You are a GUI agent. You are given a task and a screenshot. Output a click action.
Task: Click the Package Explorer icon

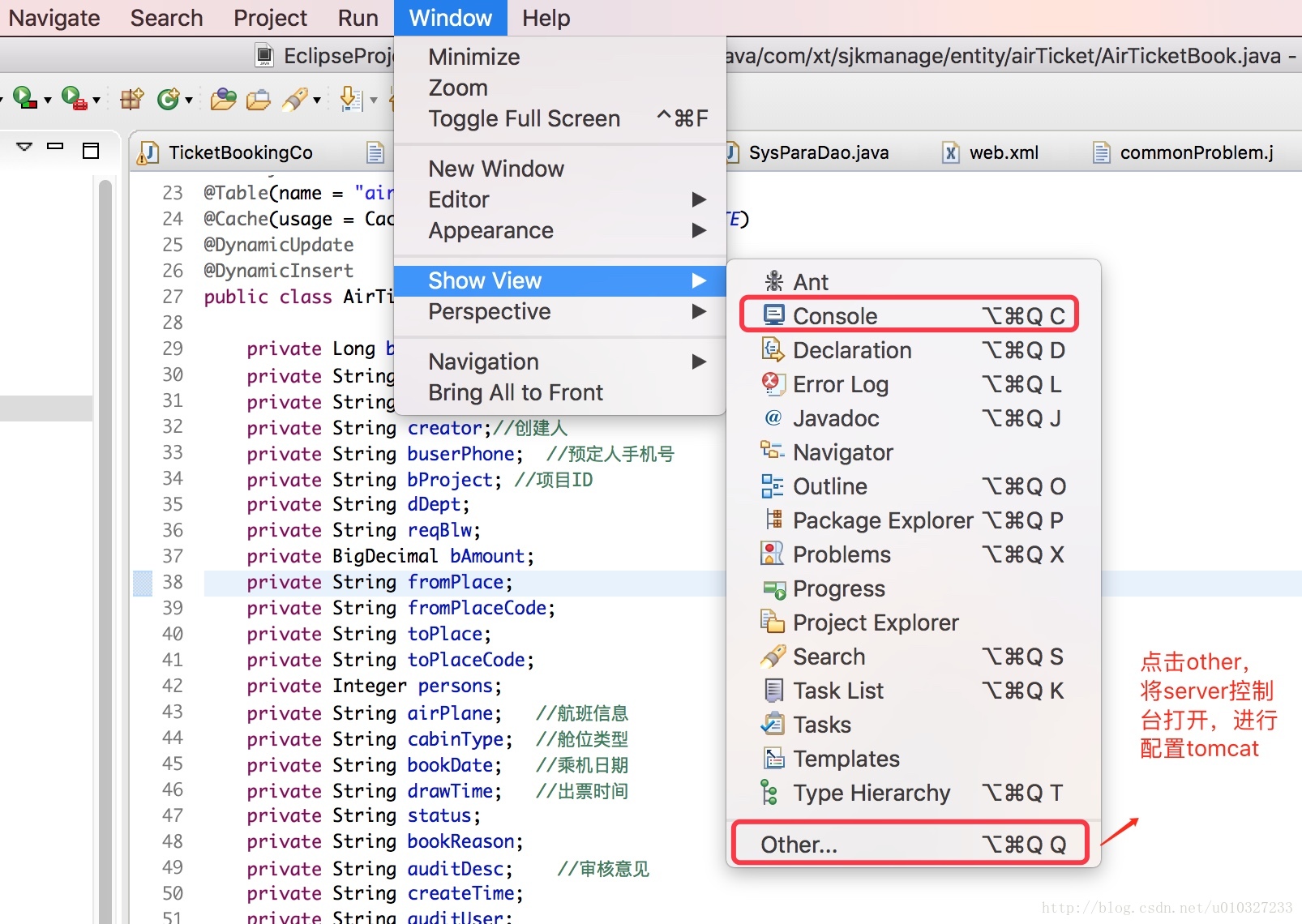774,519
